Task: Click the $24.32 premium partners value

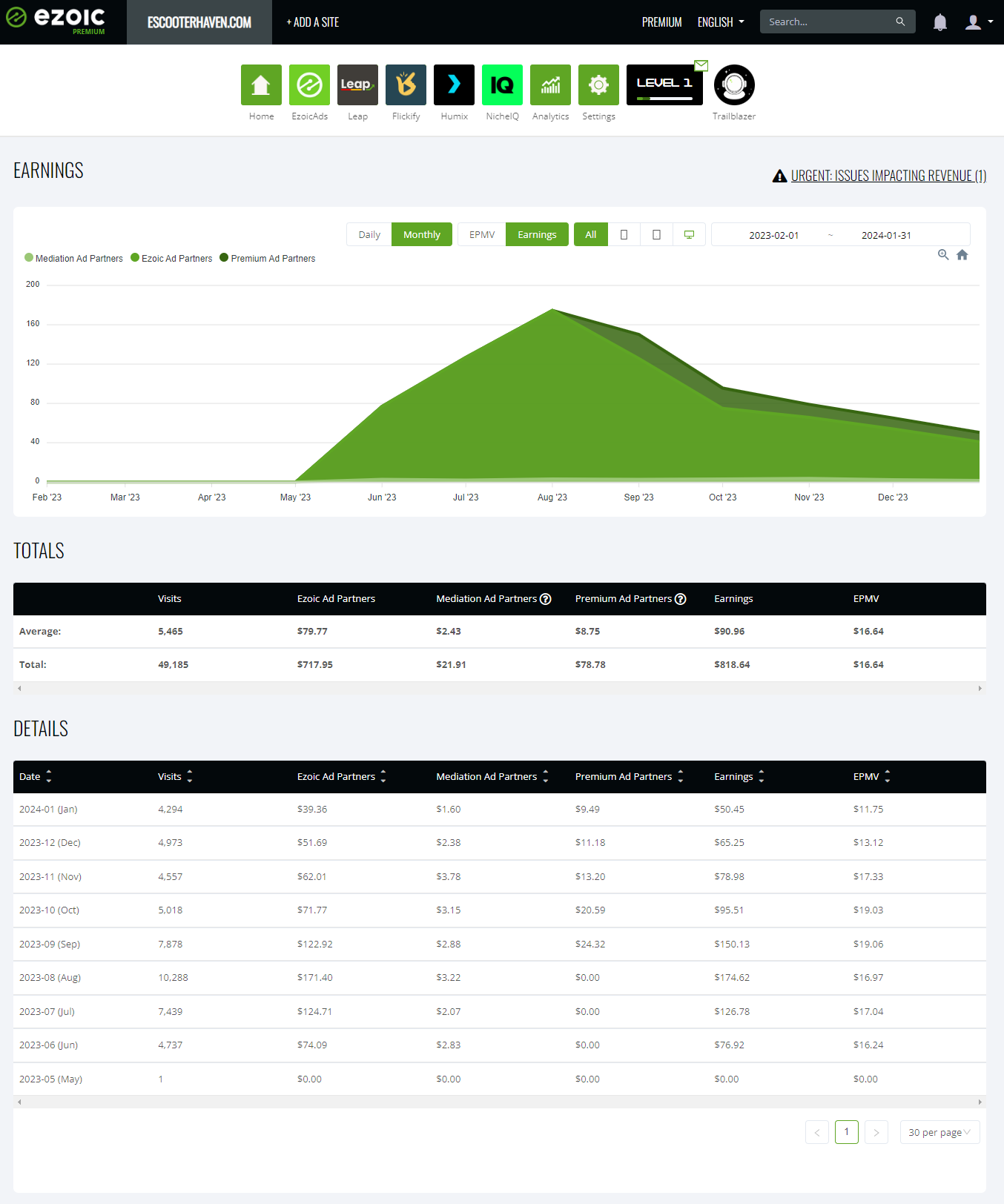Action: [x=590, y=945]
